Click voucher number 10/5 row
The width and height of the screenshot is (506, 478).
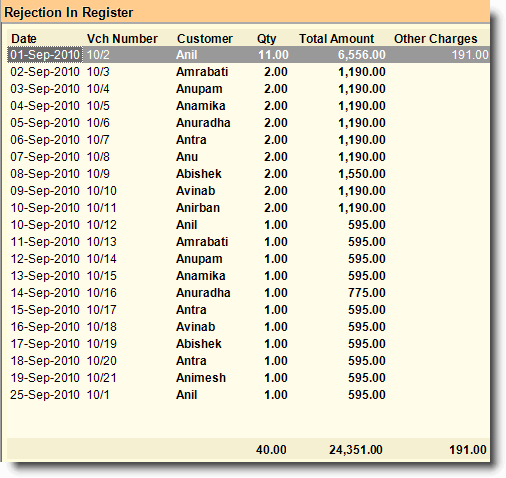[248, 106]
